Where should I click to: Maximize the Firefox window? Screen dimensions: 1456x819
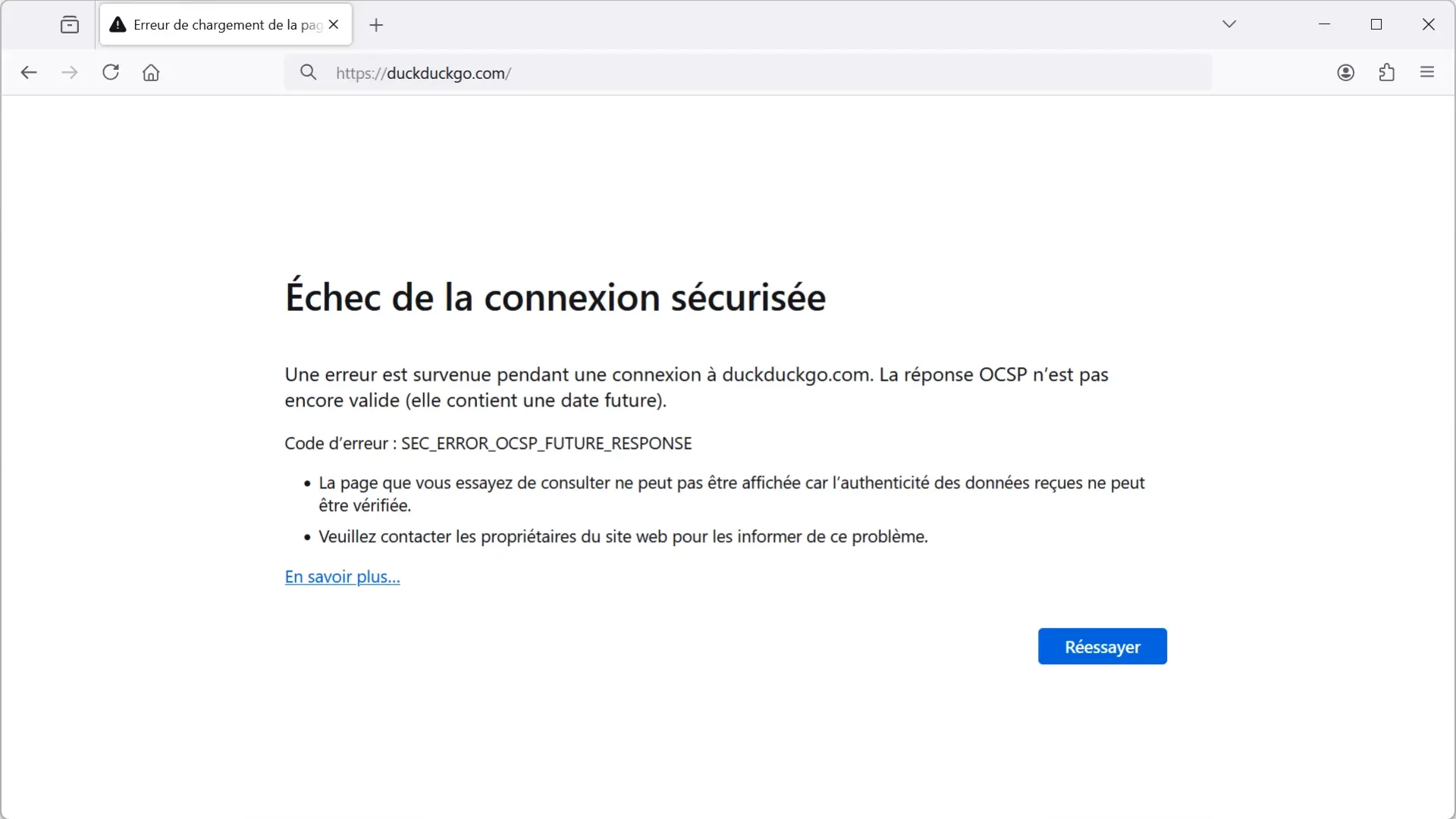(1376, 24)
